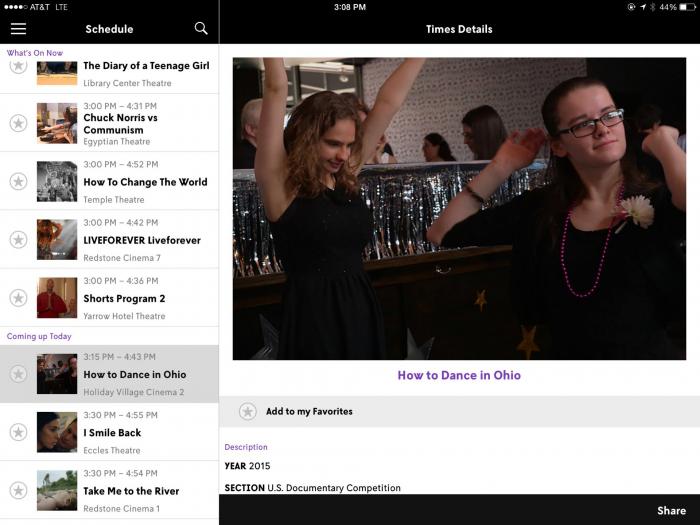
Task: Open Take Me to the River thumbnail
Action: tap(57, 490)
